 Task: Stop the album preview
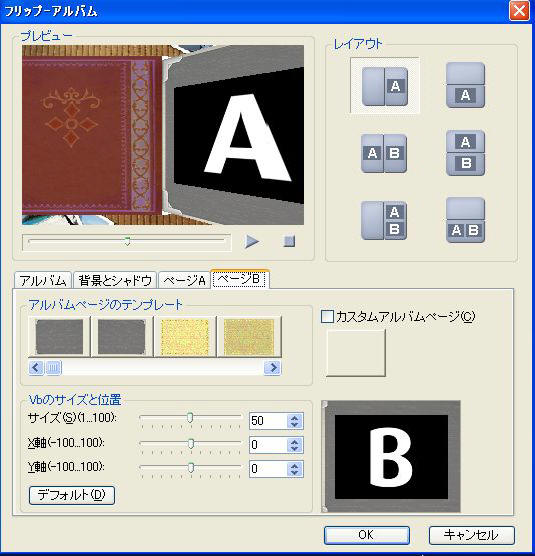[x=289, y=241]
